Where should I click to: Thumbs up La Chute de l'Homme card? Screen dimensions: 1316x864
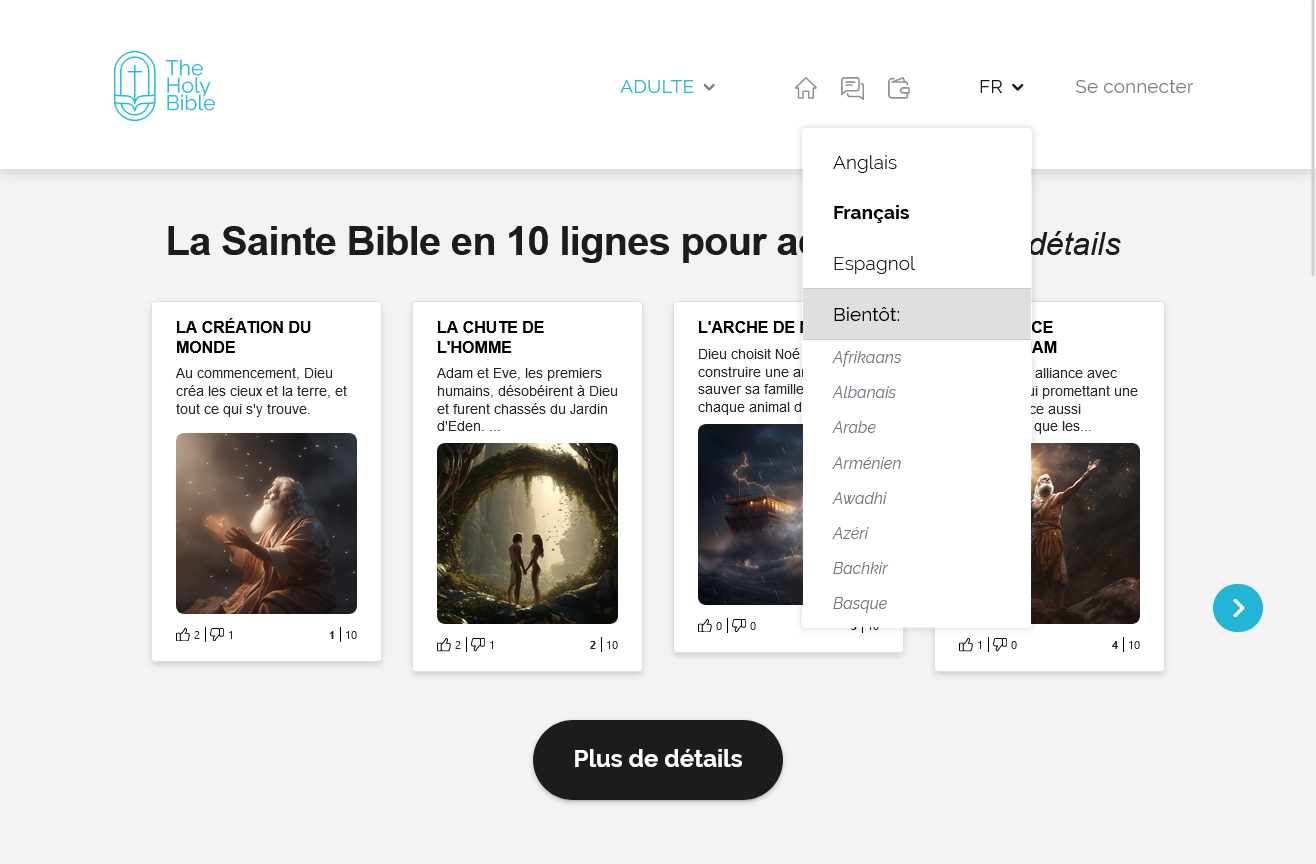pos(444,645)
